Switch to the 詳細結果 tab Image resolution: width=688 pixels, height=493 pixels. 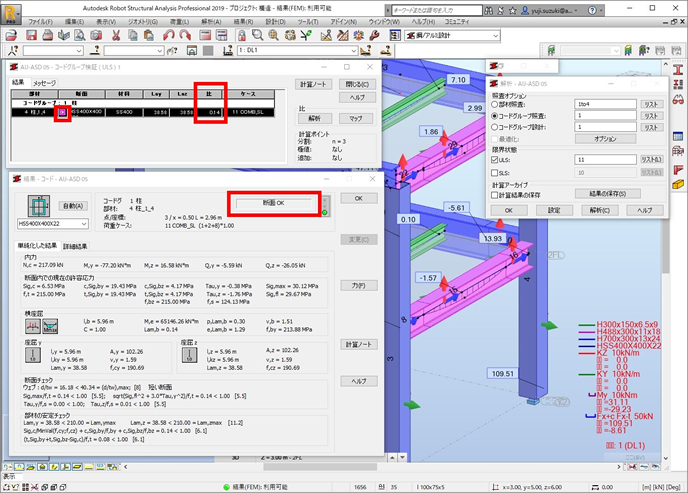[75, 246]
